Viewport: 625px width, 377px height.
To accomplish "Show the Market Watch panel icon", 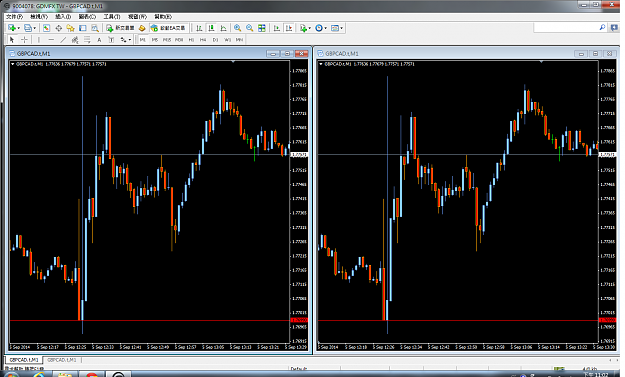I will tap(46, 28).
